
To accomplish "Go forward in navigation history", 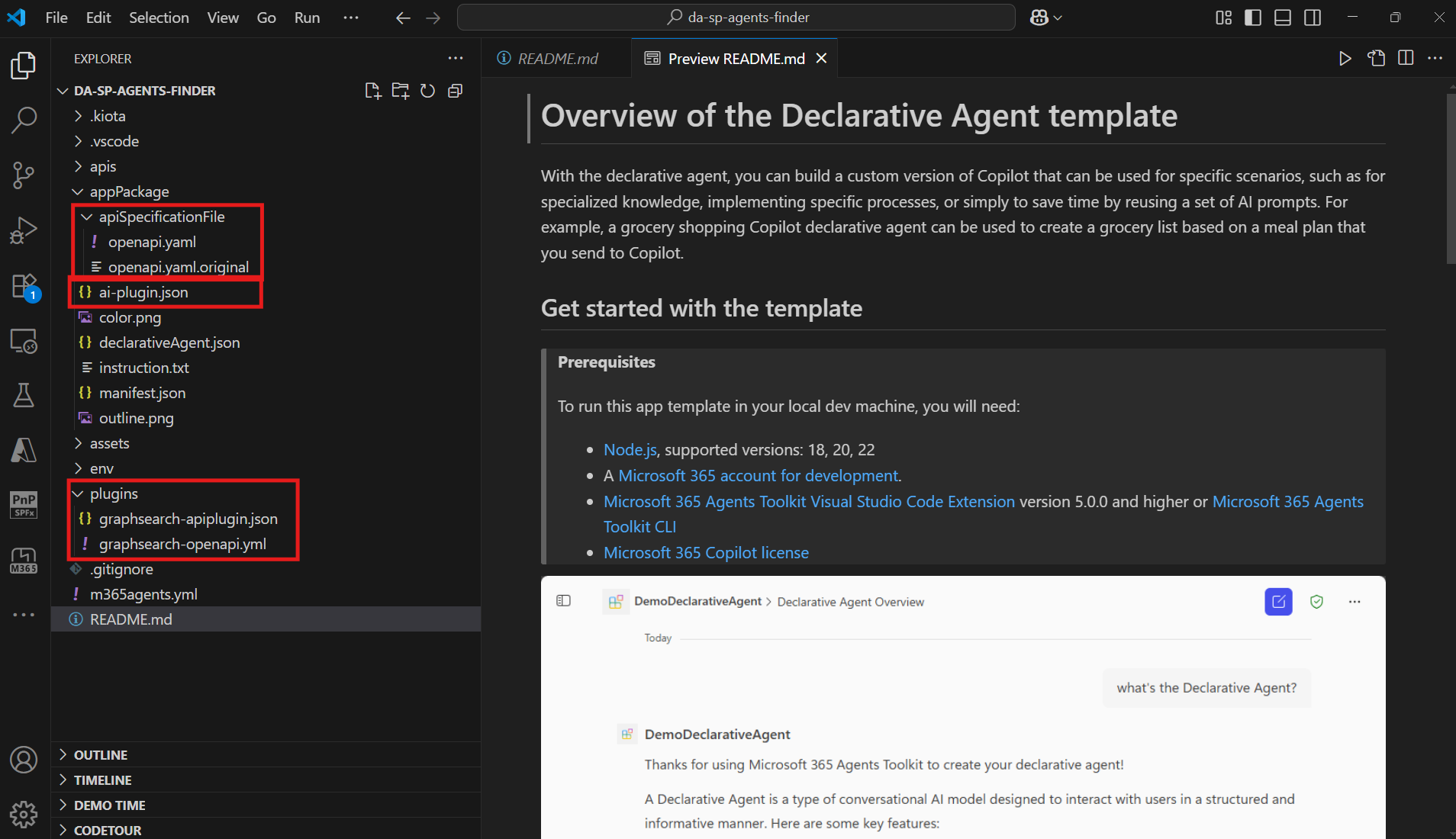I will click(433, 18).
